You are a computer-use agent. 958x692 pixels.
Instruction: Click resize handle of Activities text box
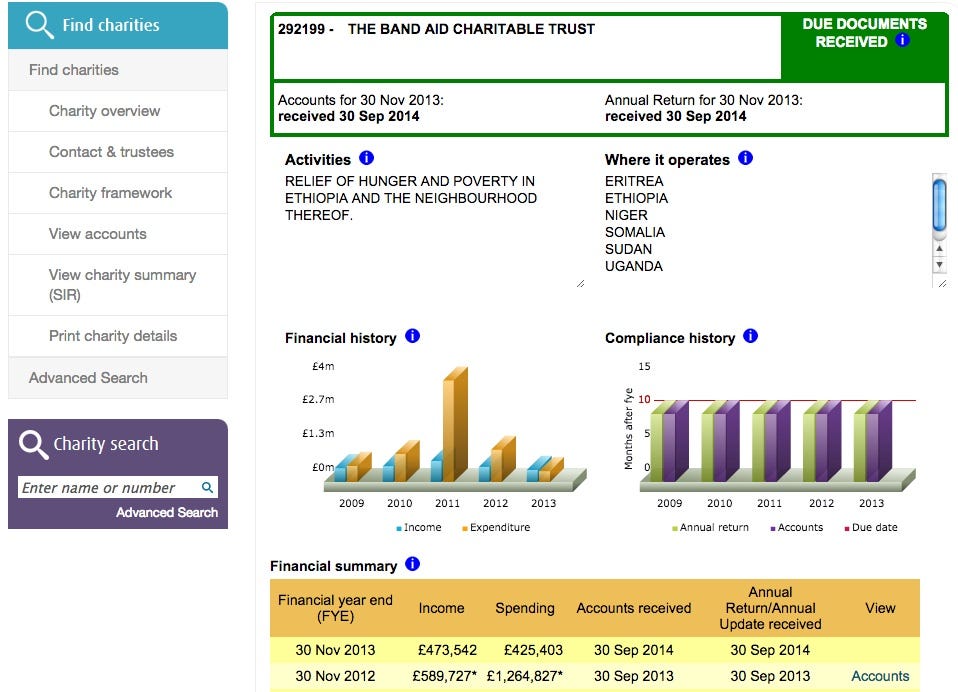580,283
